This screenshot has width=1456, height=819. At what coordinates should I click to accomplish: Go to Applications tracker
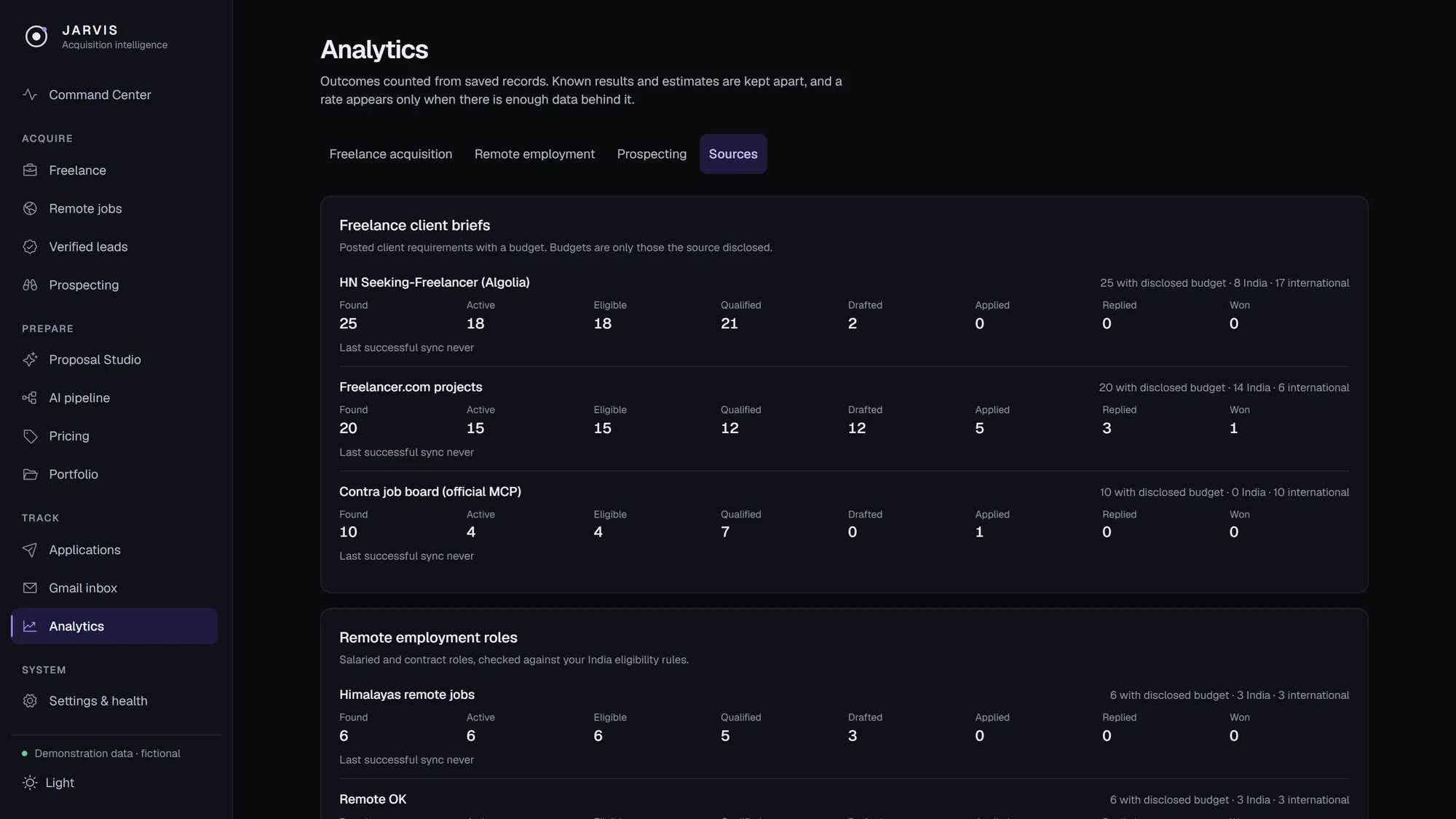point(114,550)
